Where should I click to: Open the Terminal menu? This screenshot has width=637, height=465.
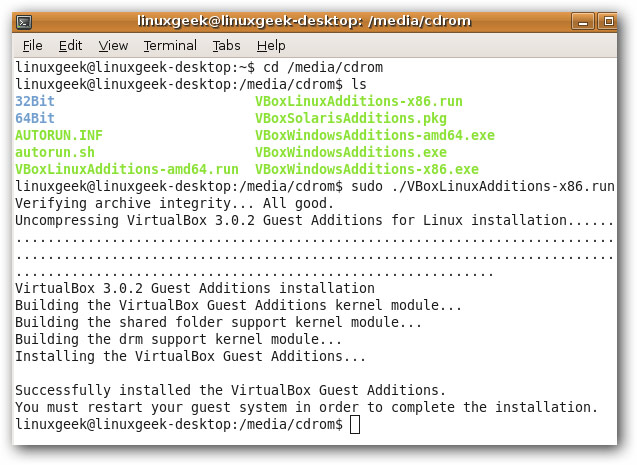click(170, 45)
